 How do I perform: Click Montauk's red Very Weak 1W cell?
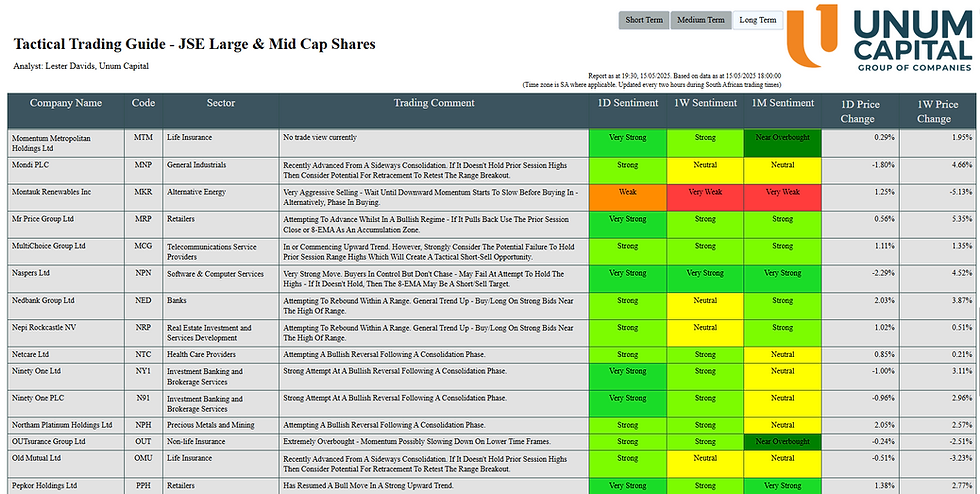(x=705, y=198)
